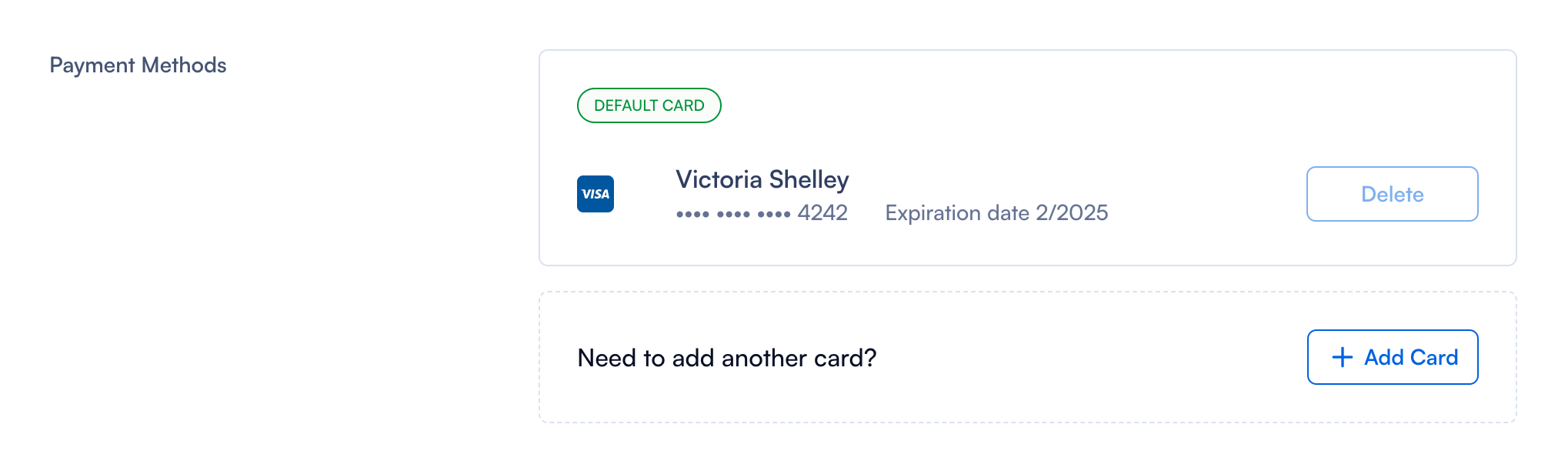This screenshot has width=1568, height=471.
Task: Click the word 'DEFAULT' in the badge
Action: point(626,105)
